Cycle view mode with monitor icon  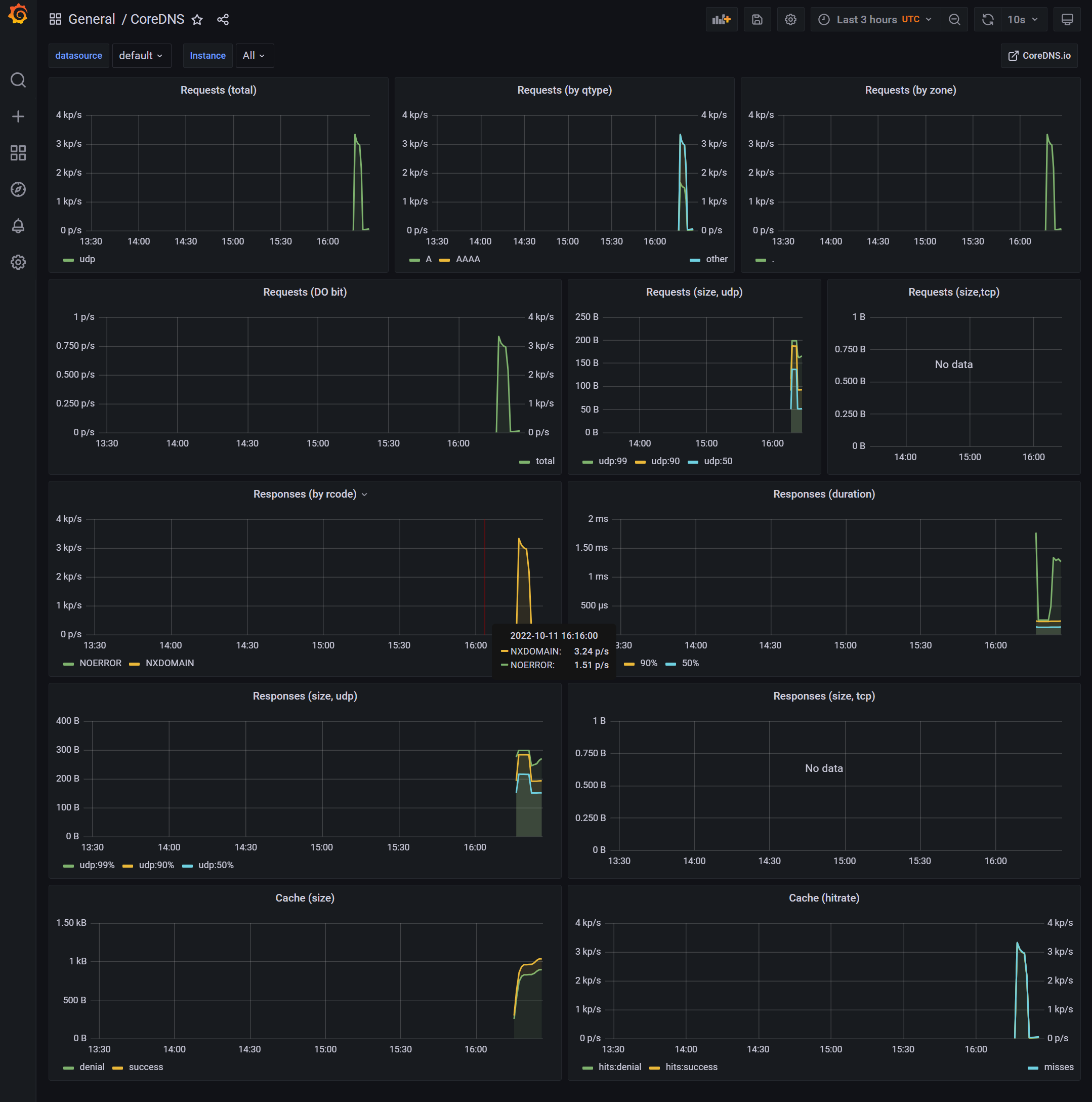[1067, 19]
